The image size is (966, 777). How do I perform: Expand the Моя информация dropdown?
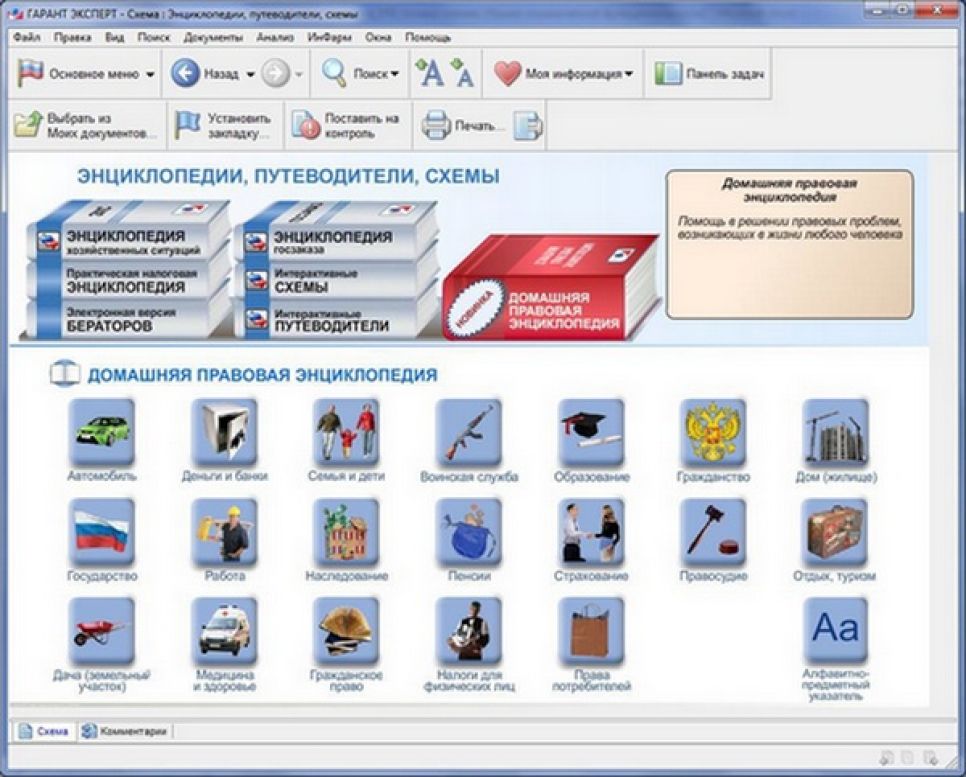(x=628, y=74)
